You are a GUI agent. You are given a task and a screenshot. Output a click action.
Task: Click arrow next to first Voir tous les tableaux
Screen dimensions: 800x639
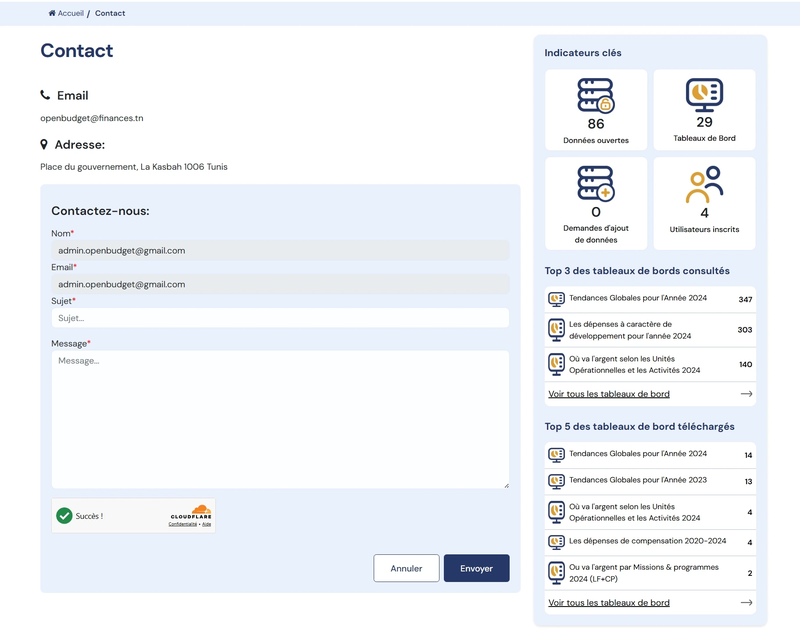click(x=746, y=394)
